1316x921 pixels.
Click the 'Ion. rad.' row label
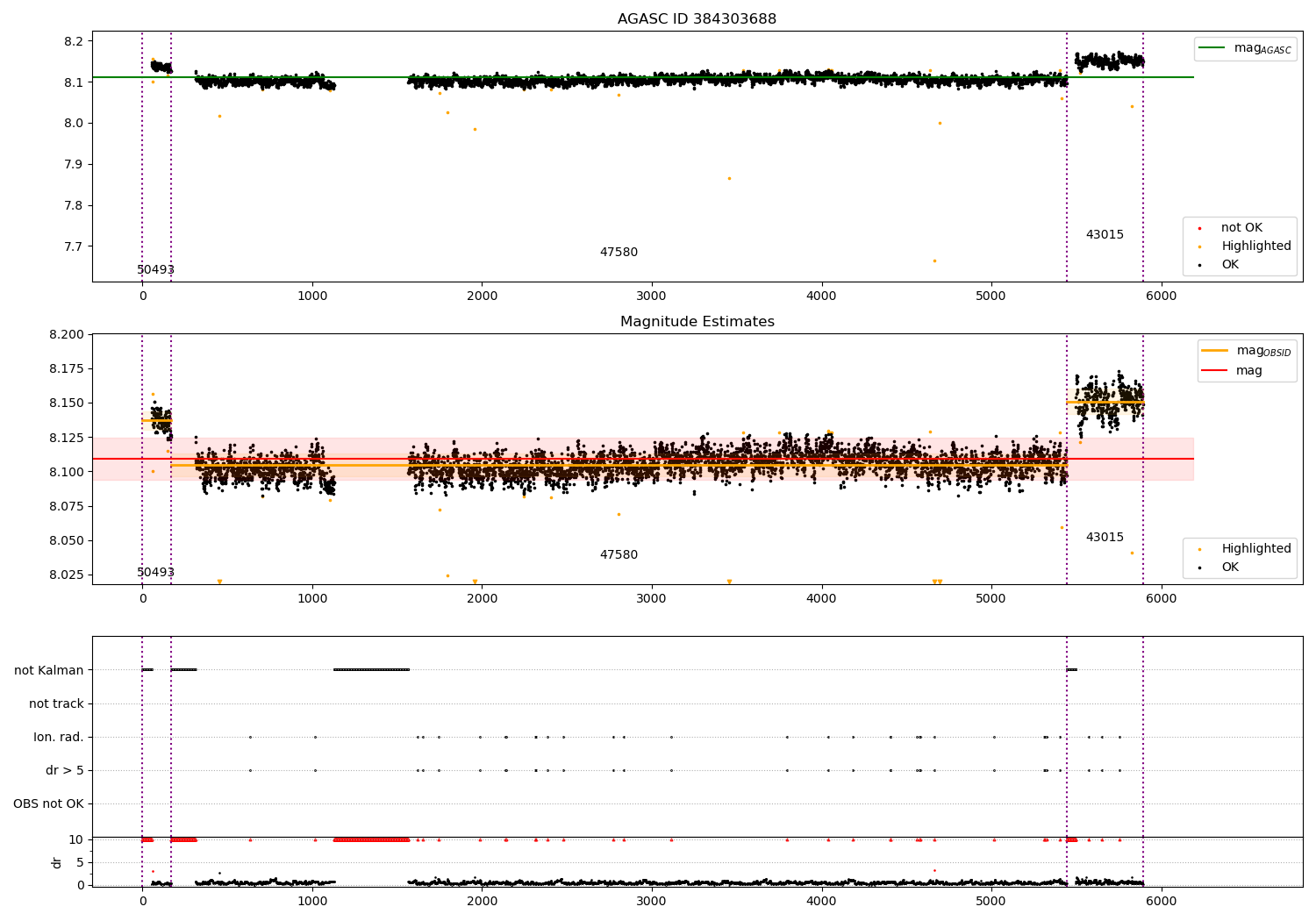click(x=59, y=737)
